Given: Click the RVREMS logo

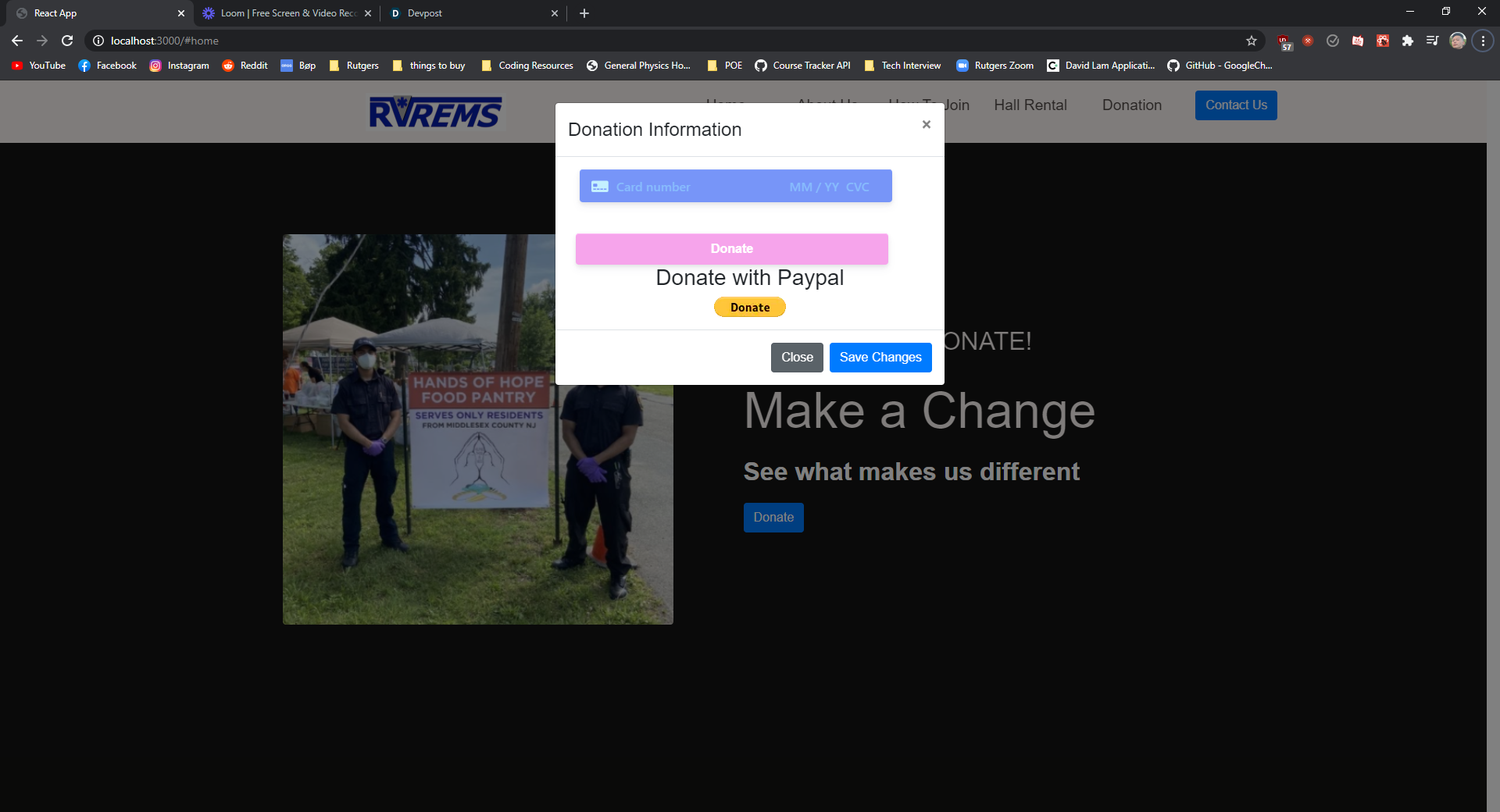Looking at the screenshot, I should click(x=435, y=112).
